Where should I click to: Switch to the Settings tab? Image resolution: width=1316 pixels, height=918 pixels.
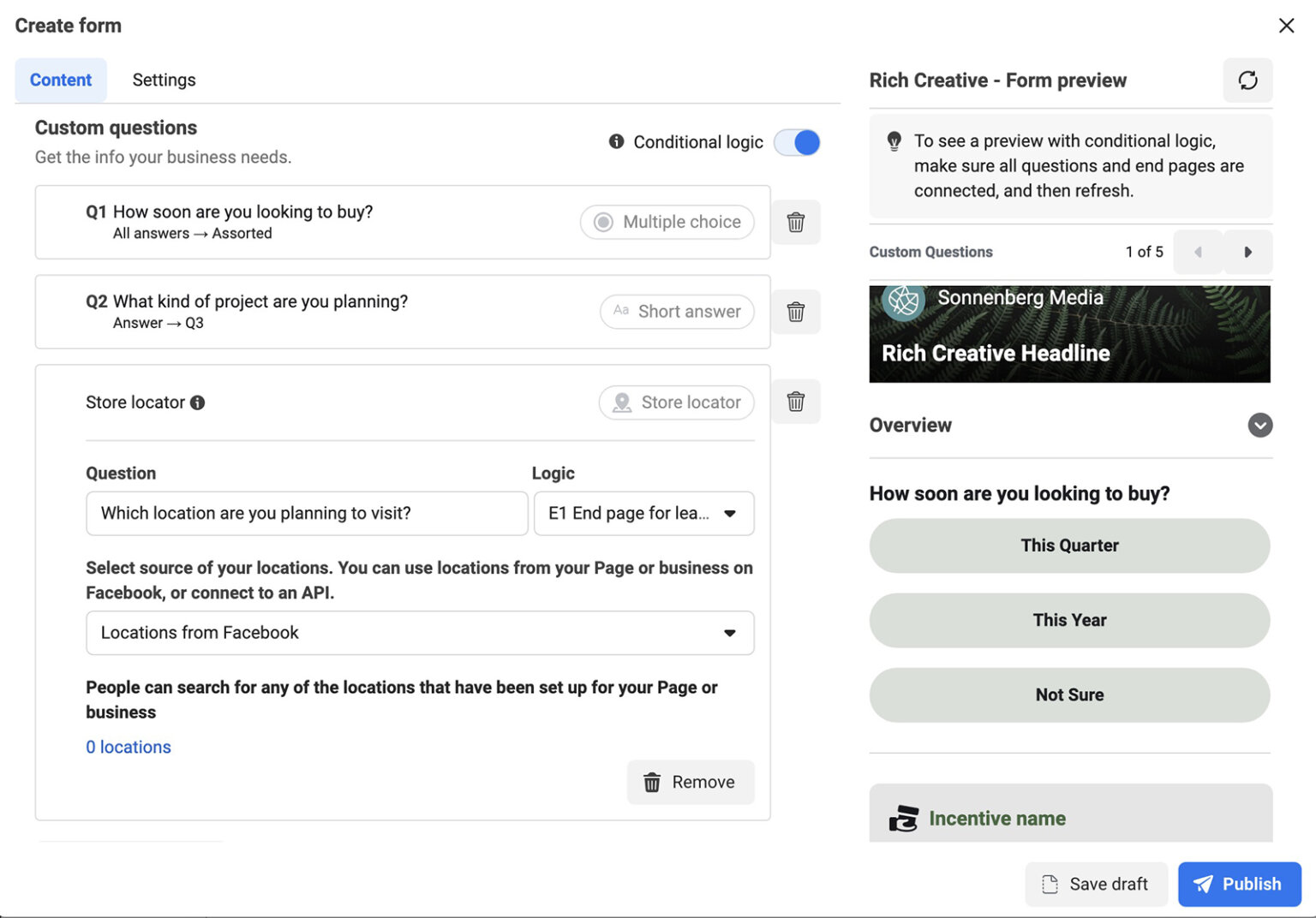point(164,80)
